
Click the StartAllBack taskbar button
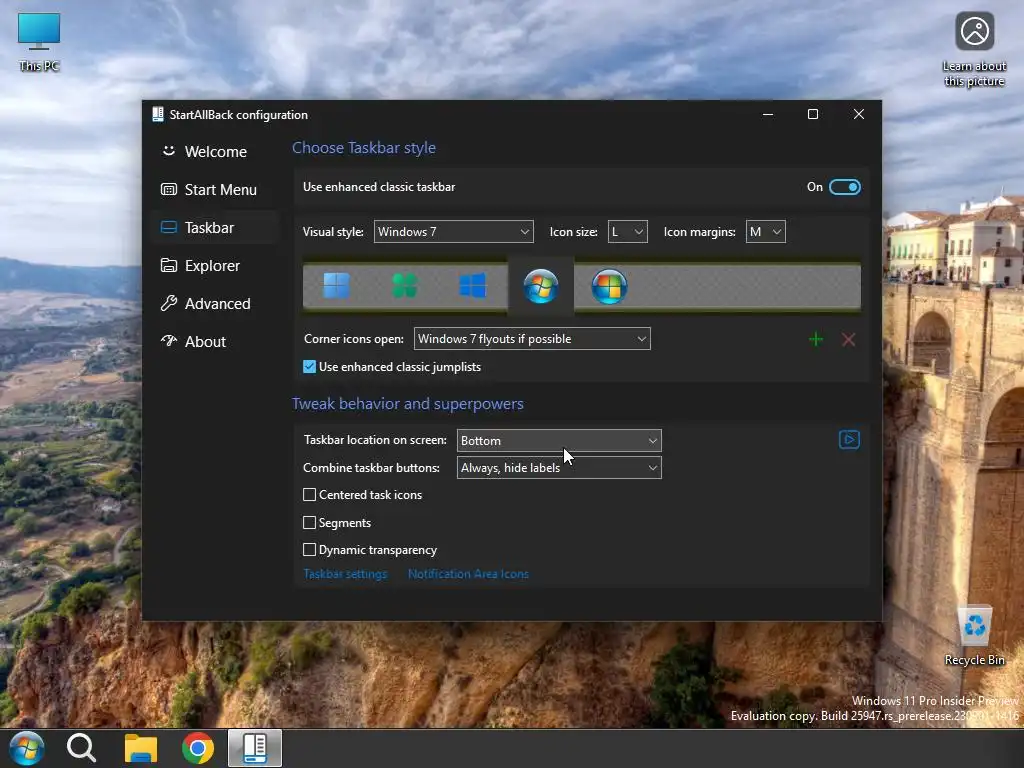[x=255, y=748]
